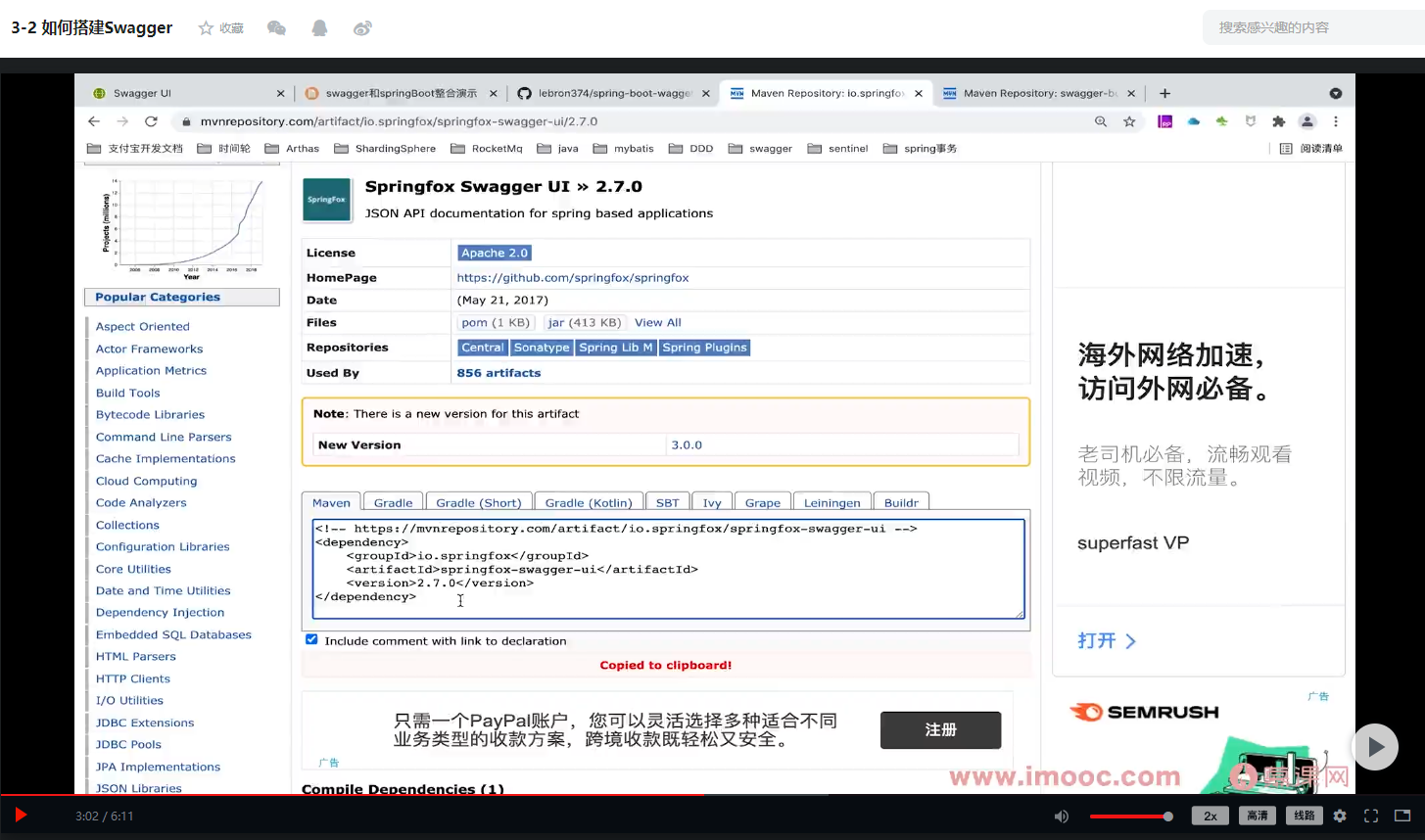Toggle the widescreen theater mode icon

pos(1402,816)
